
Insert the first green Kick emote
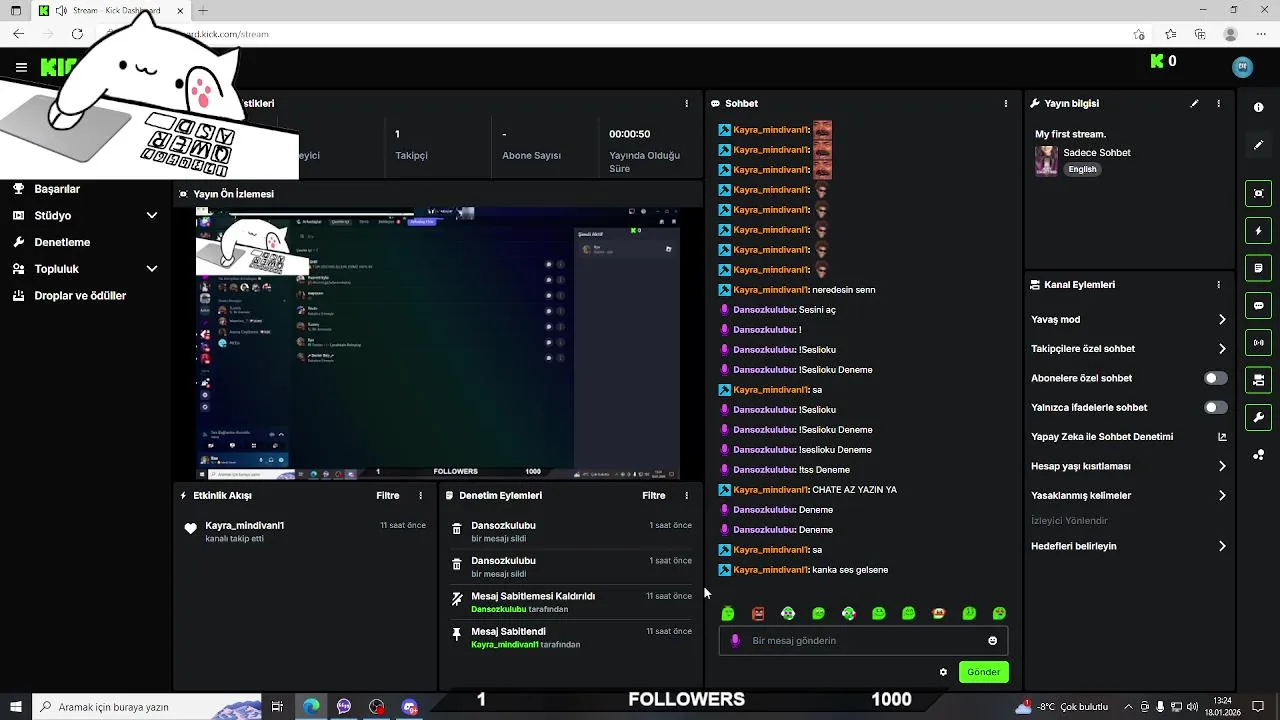point(728,613)
